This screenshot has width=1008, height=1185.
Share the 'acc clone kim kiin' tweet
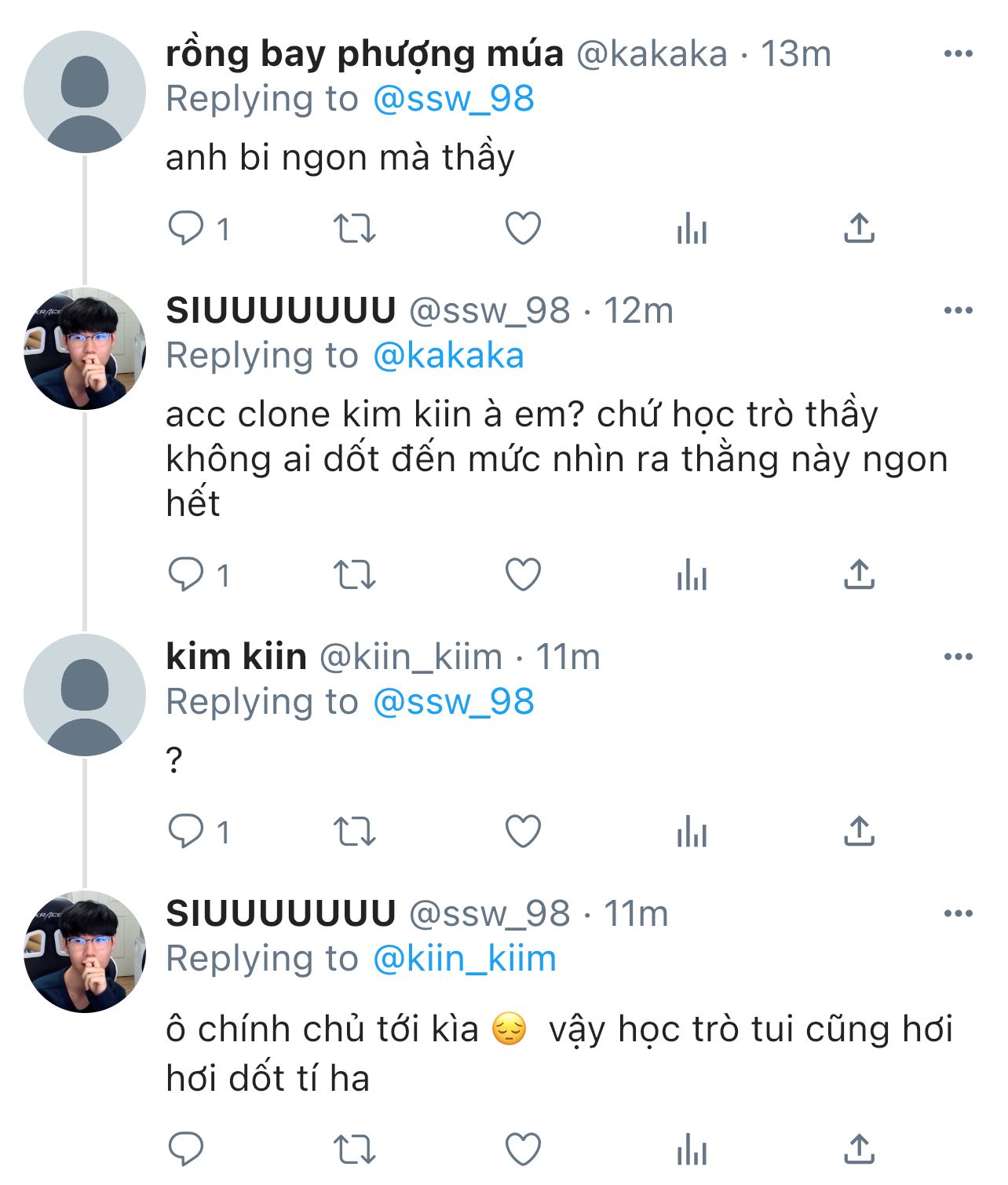859,575
